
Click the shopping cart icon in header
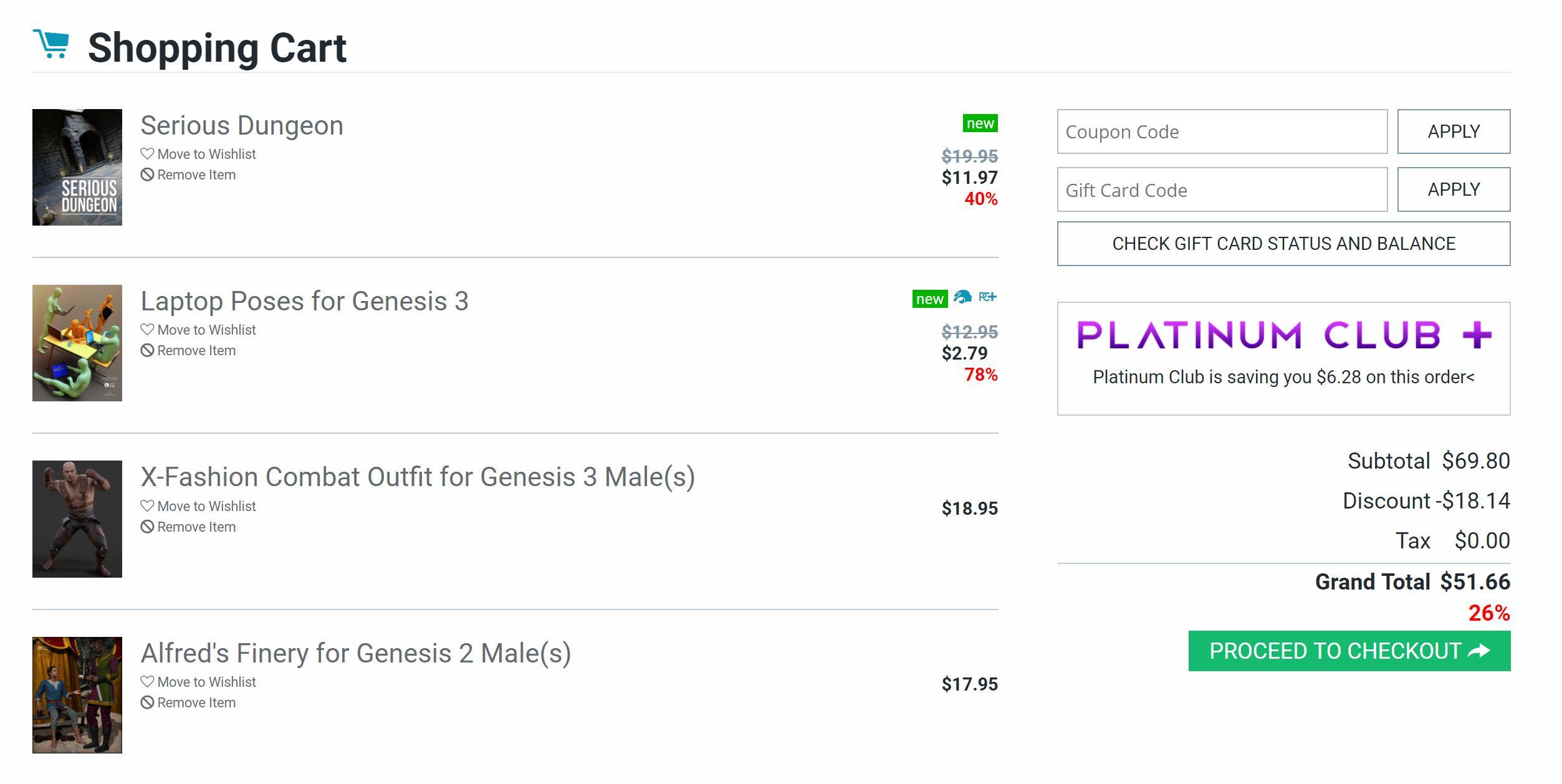click(51, 44)
